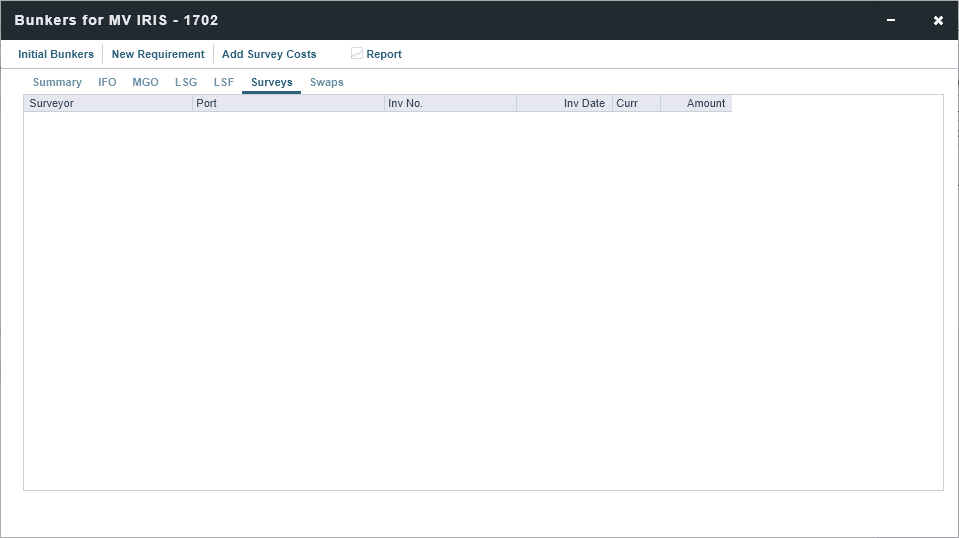Image resolution: width=959 pixels, height=538 pixels.
Task: Sort by Inv No. column
Action: click(450, 103)
